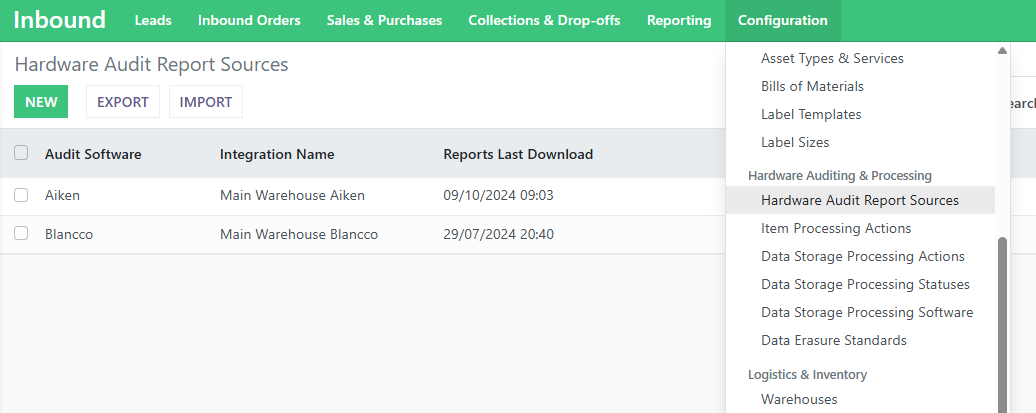1036x413 pixels.
Task: Choose Item Processing Actions menu entry
Action: tap(836, 228)
